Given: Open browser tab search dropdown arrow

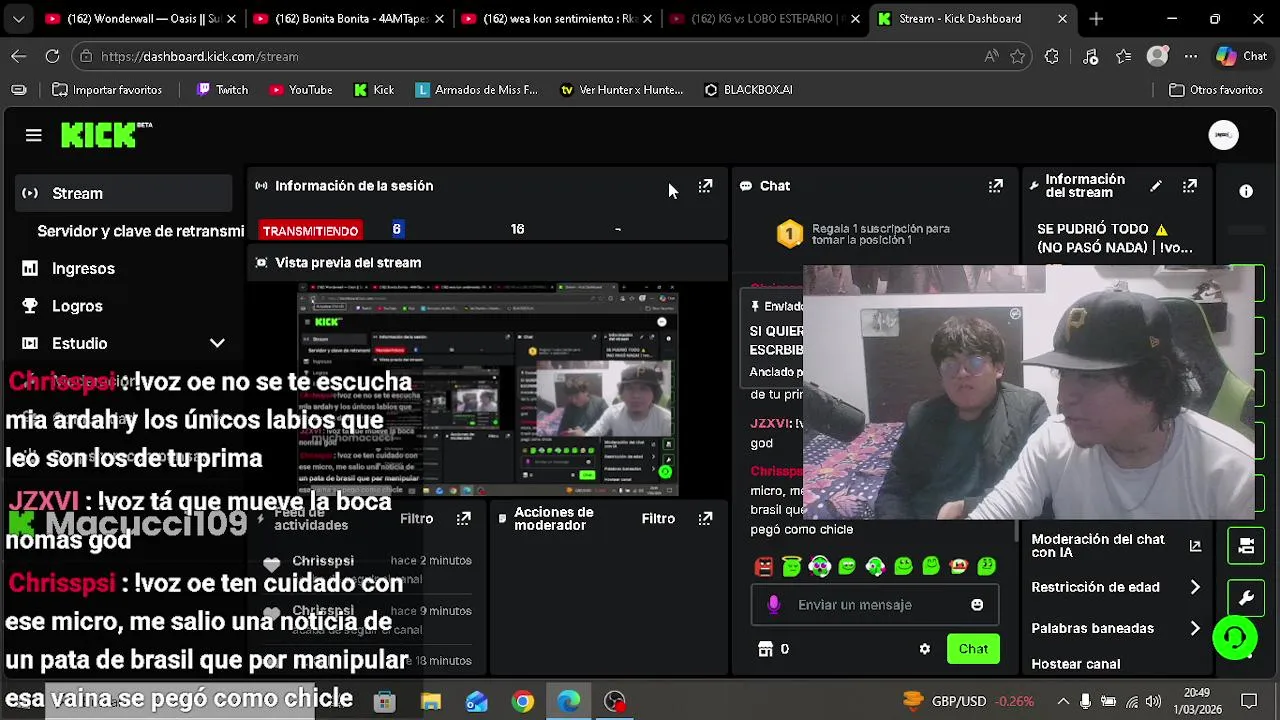Looking at the screenshot, I should [x=18, y=18].
